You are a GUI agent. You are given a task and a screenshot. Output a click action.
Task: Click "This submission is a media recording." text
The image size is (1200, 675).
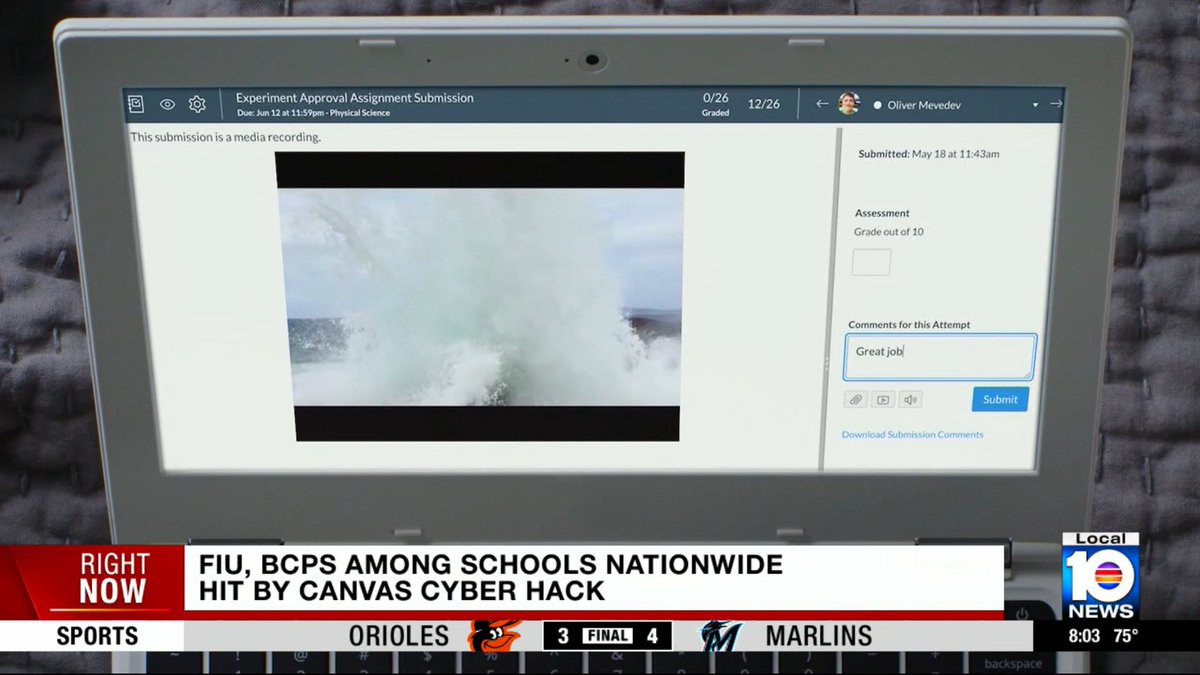tap(226, 137)
